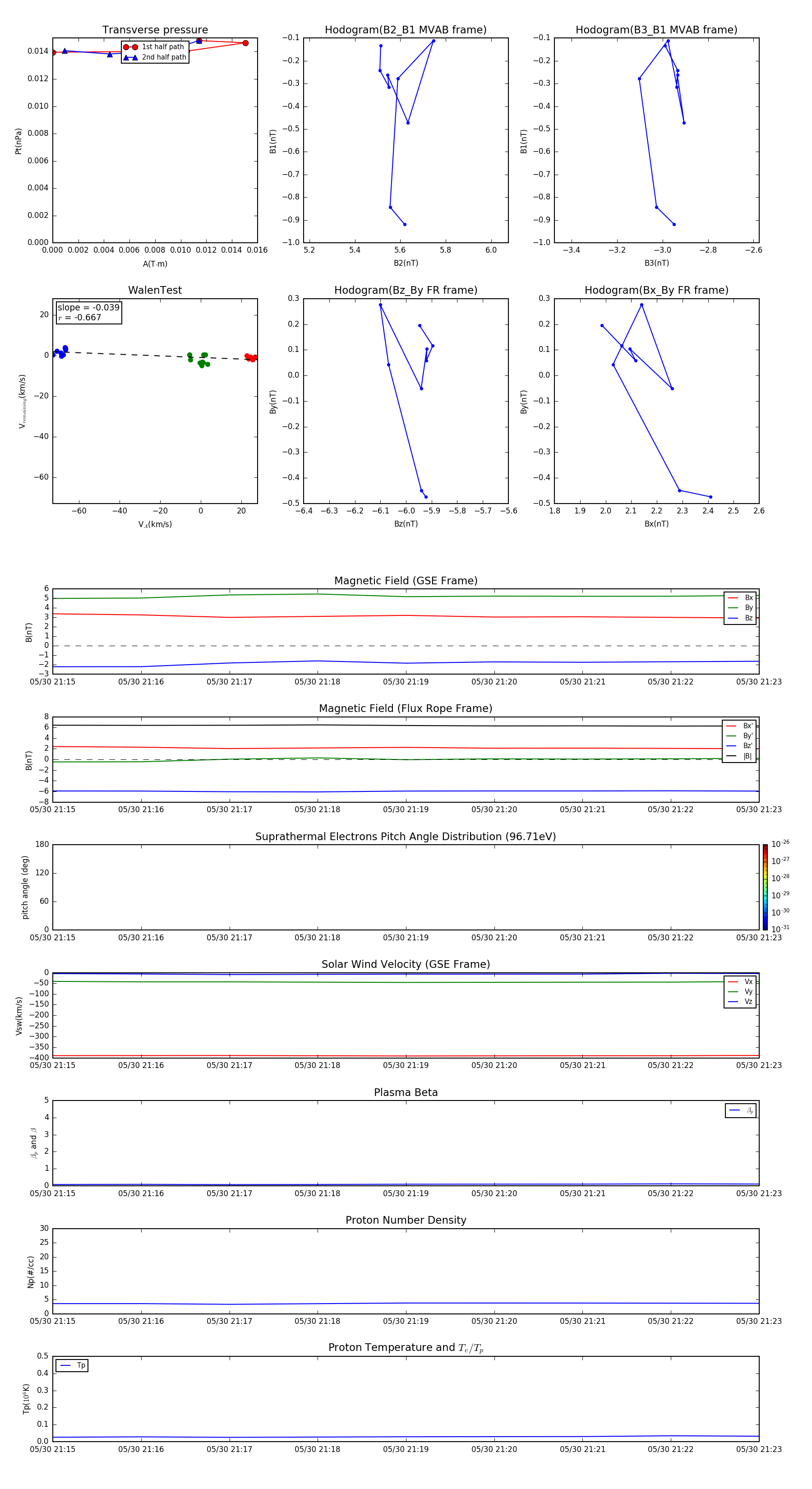This screenshot has width=812, height=1489.
Task: Click the A(T·m) x-axis label
Action: [x=155, y=264]
